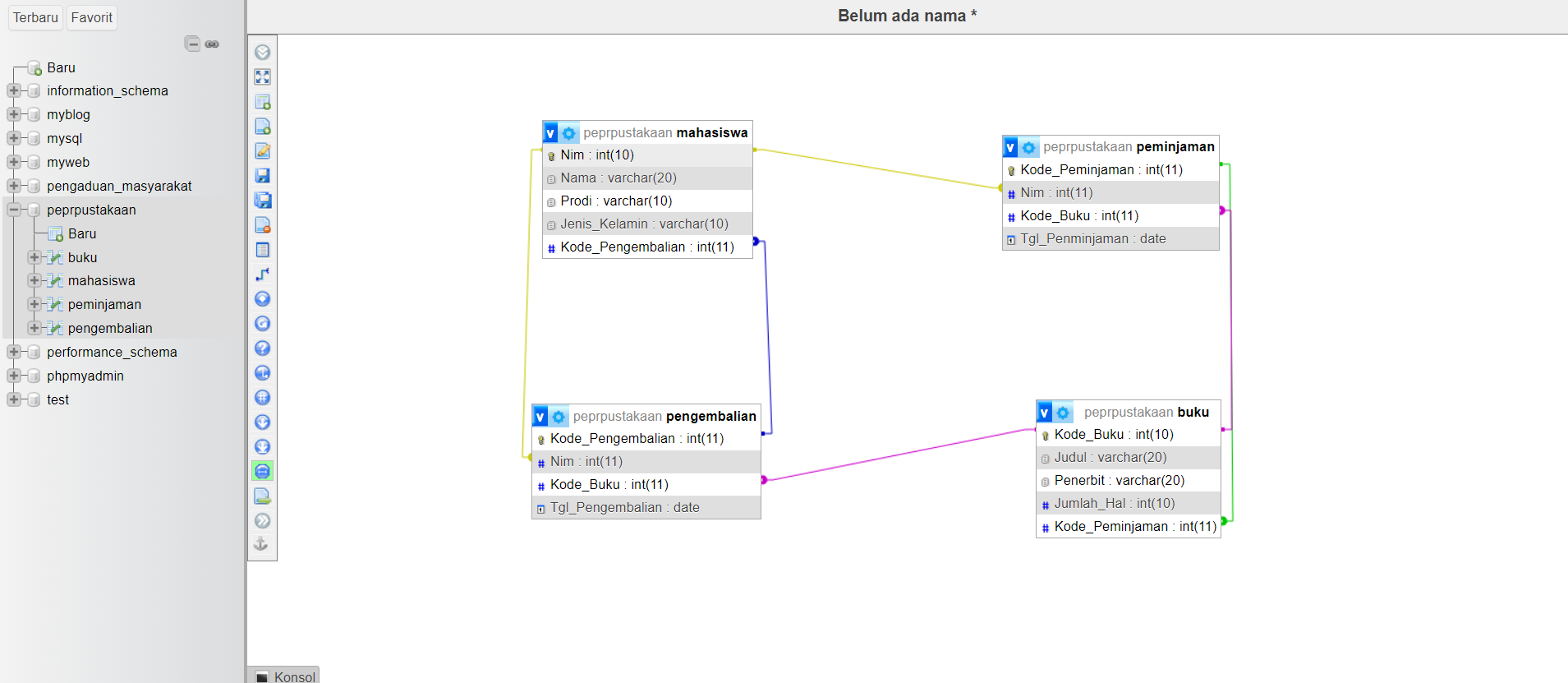Image resolution: width=1568 pixels, height=683 pixels.
Task: Expand the pengembalian table node
Action: click(x=34, y=328)
